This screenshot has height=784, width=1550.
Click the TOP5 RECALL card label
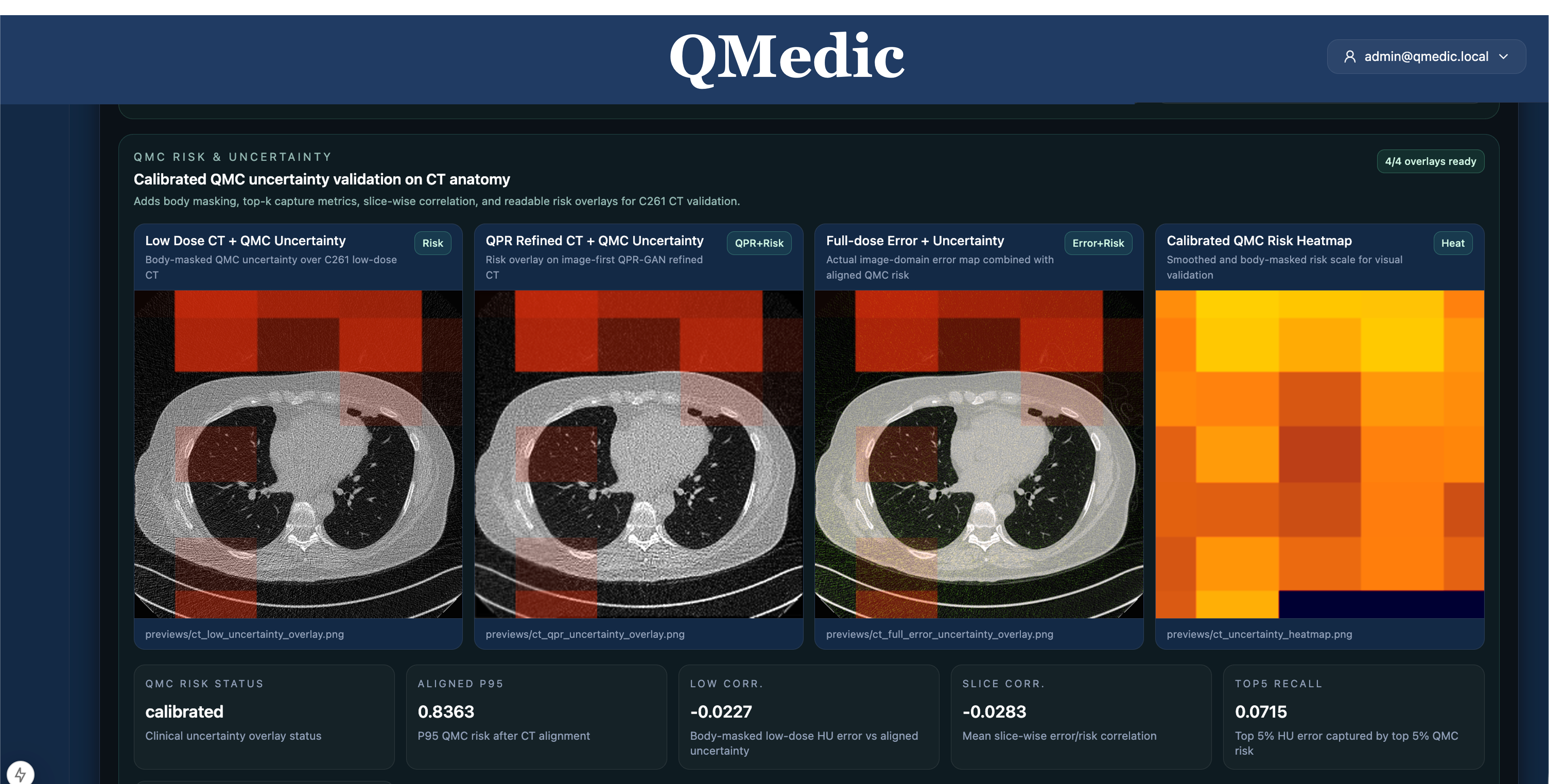pos(1278,684)
